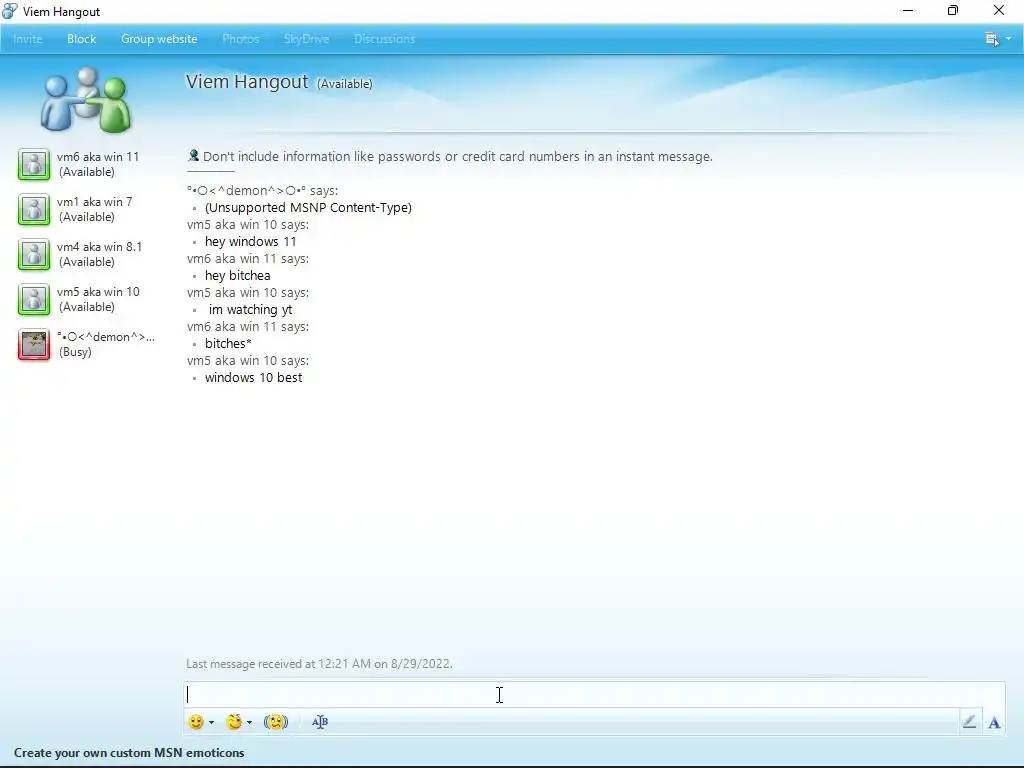Maximize the Viem Hangout window
The image size is (1024, 768).
click(x=953, y=10)
